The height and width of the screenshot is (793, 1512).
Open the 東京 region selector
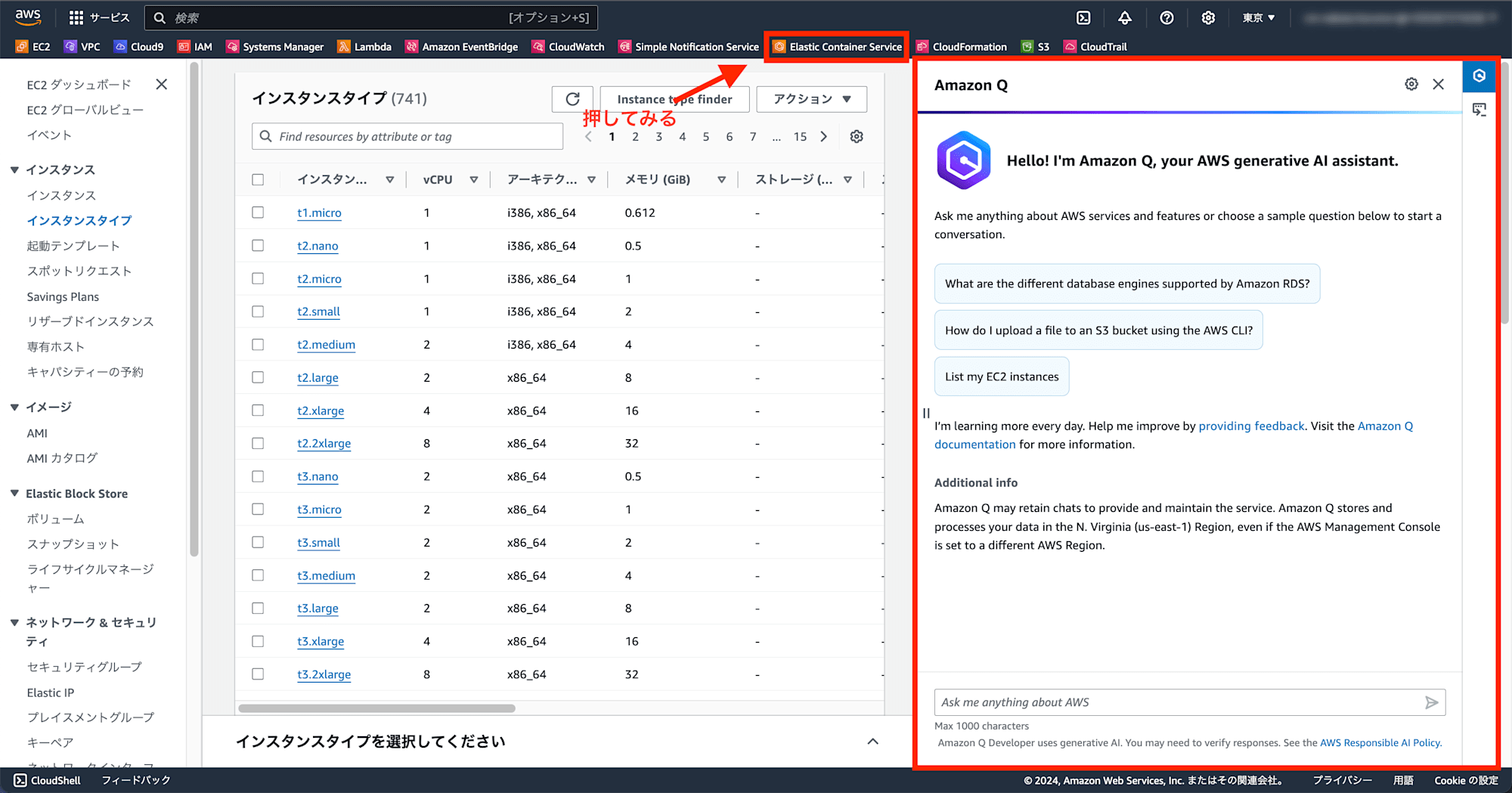pos(1258,17)
